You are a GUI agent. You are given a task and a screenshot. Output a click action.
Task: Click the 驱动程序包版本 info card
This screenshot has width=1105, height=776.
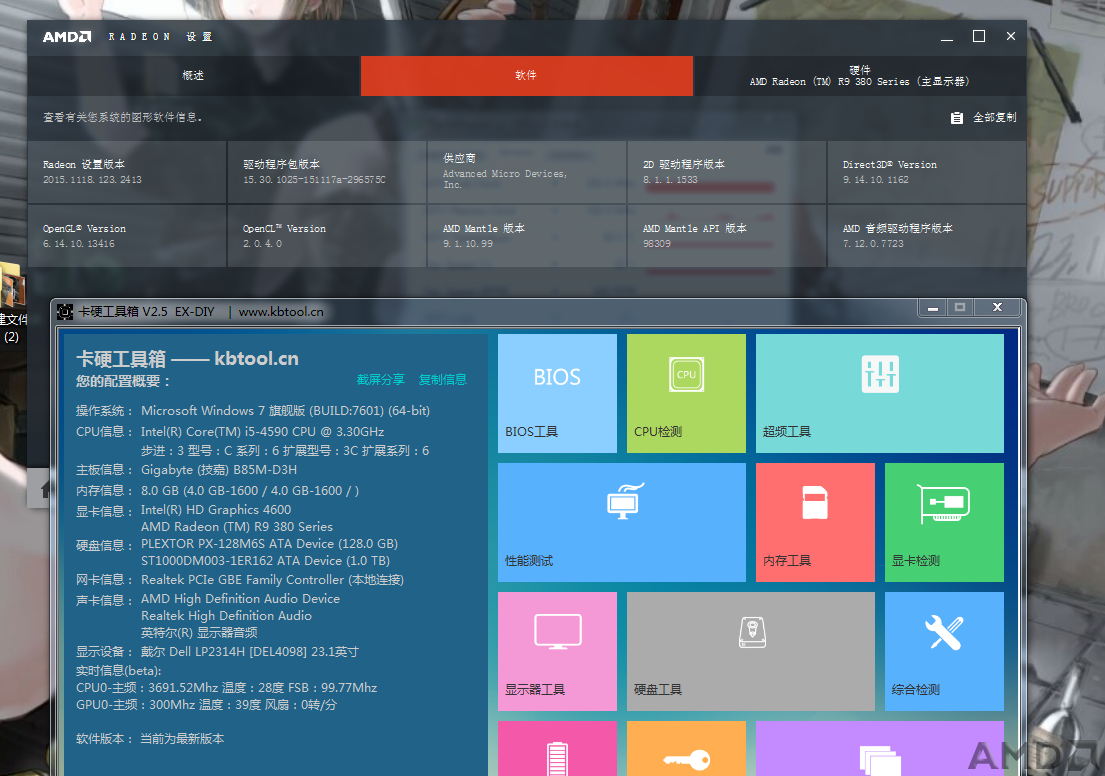(327, 172)
